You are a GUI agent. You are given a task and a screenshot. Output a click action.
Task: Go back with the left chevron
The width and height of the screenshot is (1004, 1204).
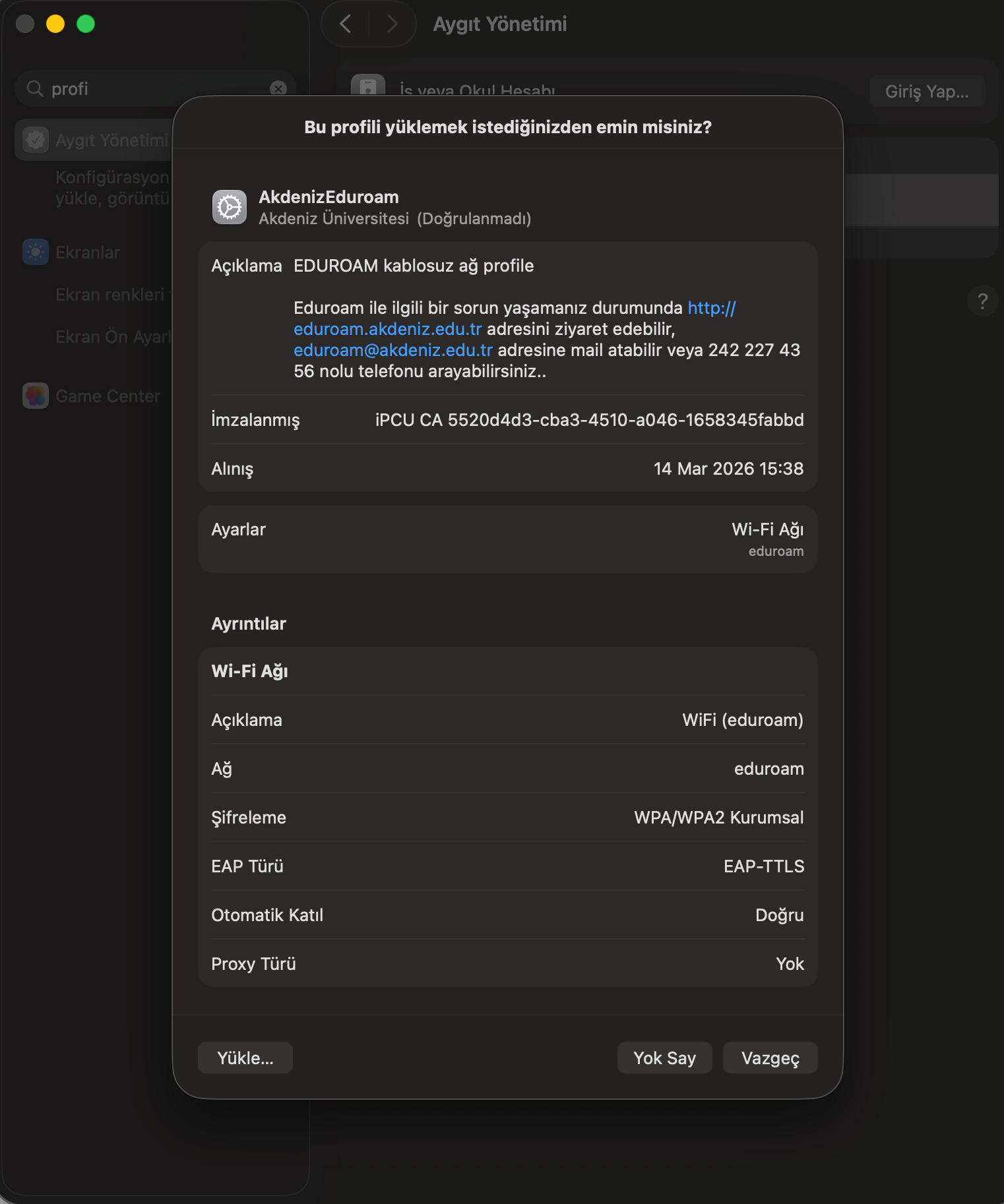tap(345, 24)
